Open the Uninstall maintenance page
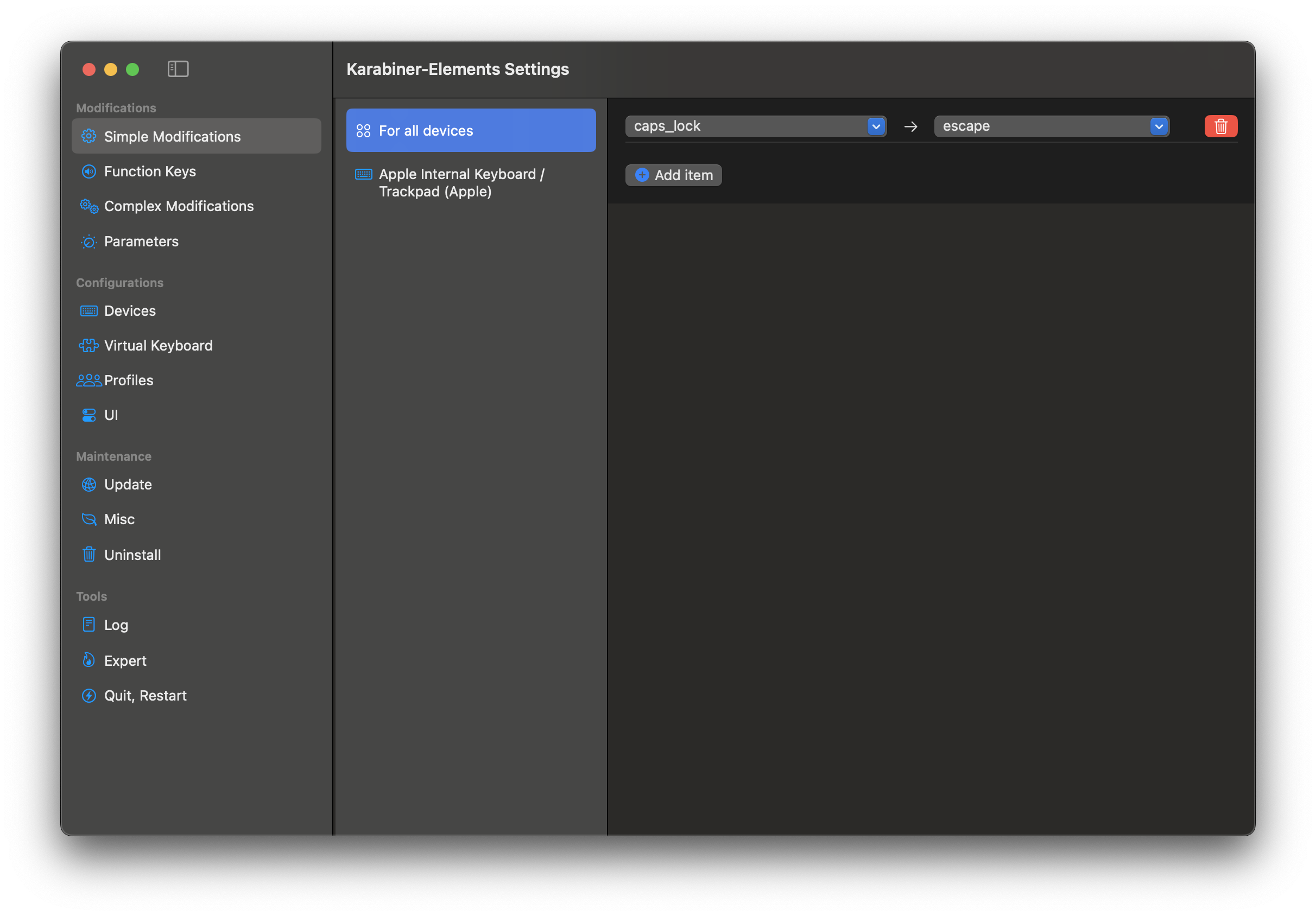Screen dimensions: 1316x916 (132, 555)
